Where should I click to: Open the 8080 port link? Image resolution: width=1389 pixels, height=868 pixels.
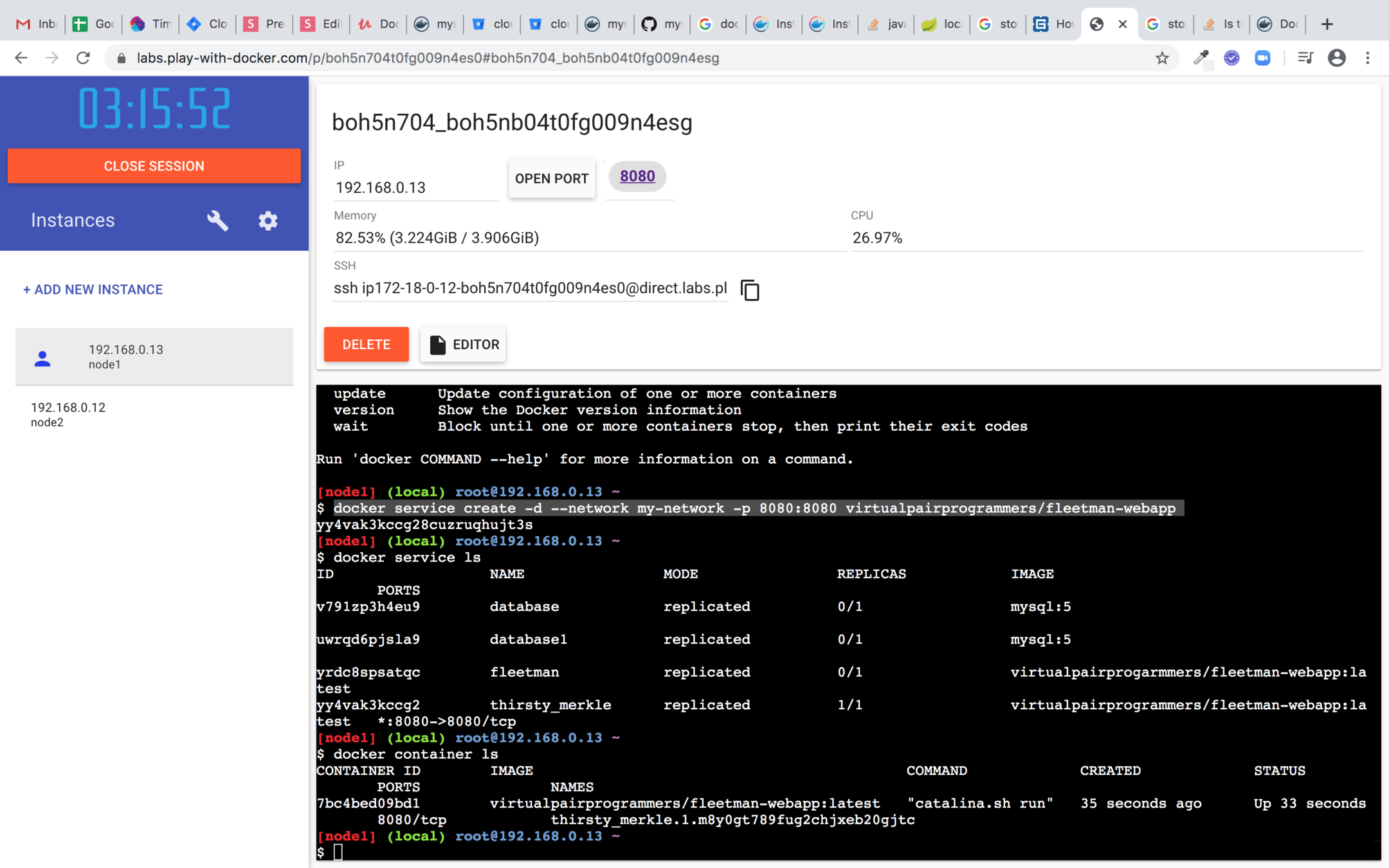(637, 176)
